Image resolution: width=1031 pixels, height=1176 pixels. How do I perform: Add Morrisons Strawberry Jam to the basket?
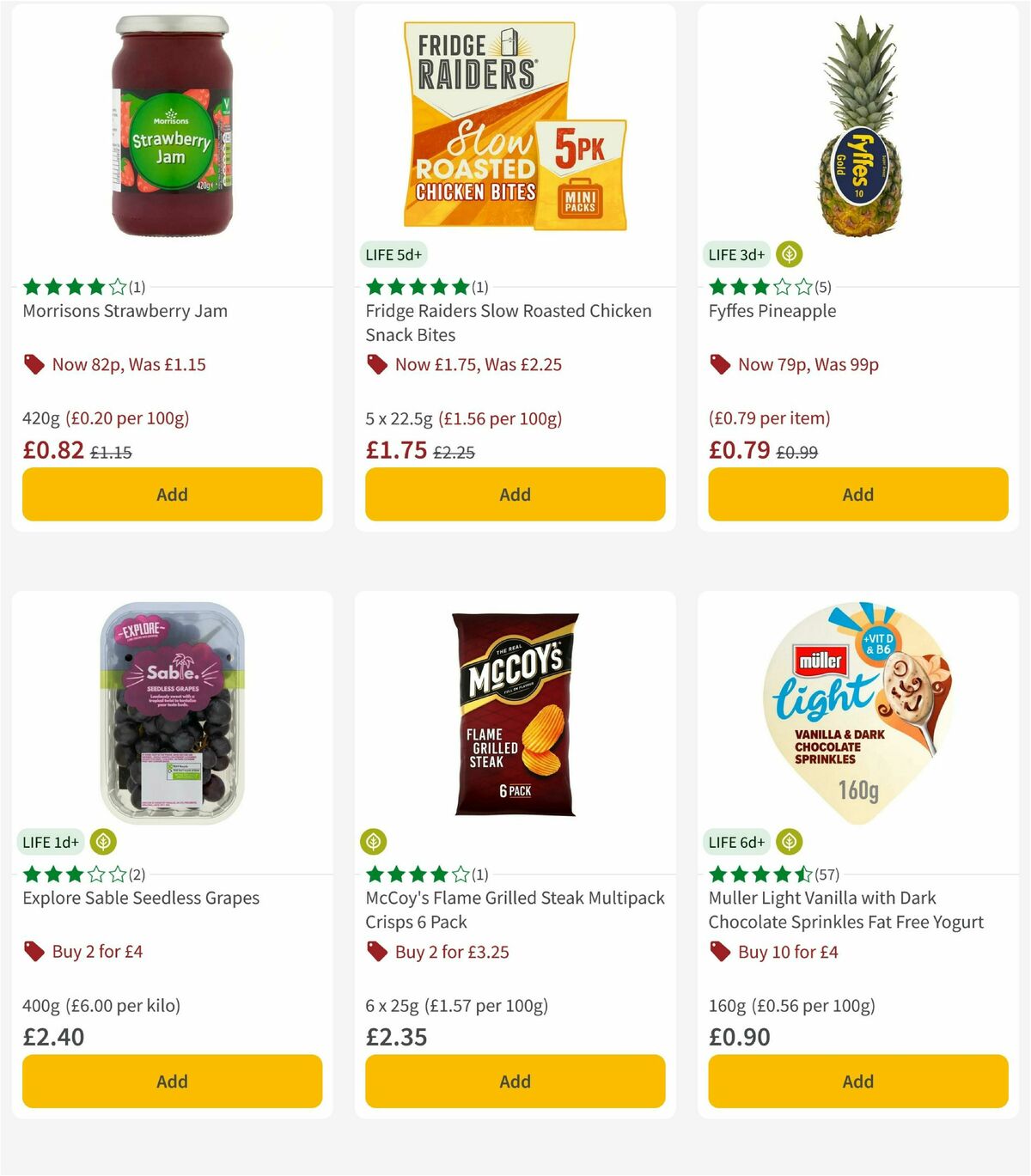(x=172, y=495)
